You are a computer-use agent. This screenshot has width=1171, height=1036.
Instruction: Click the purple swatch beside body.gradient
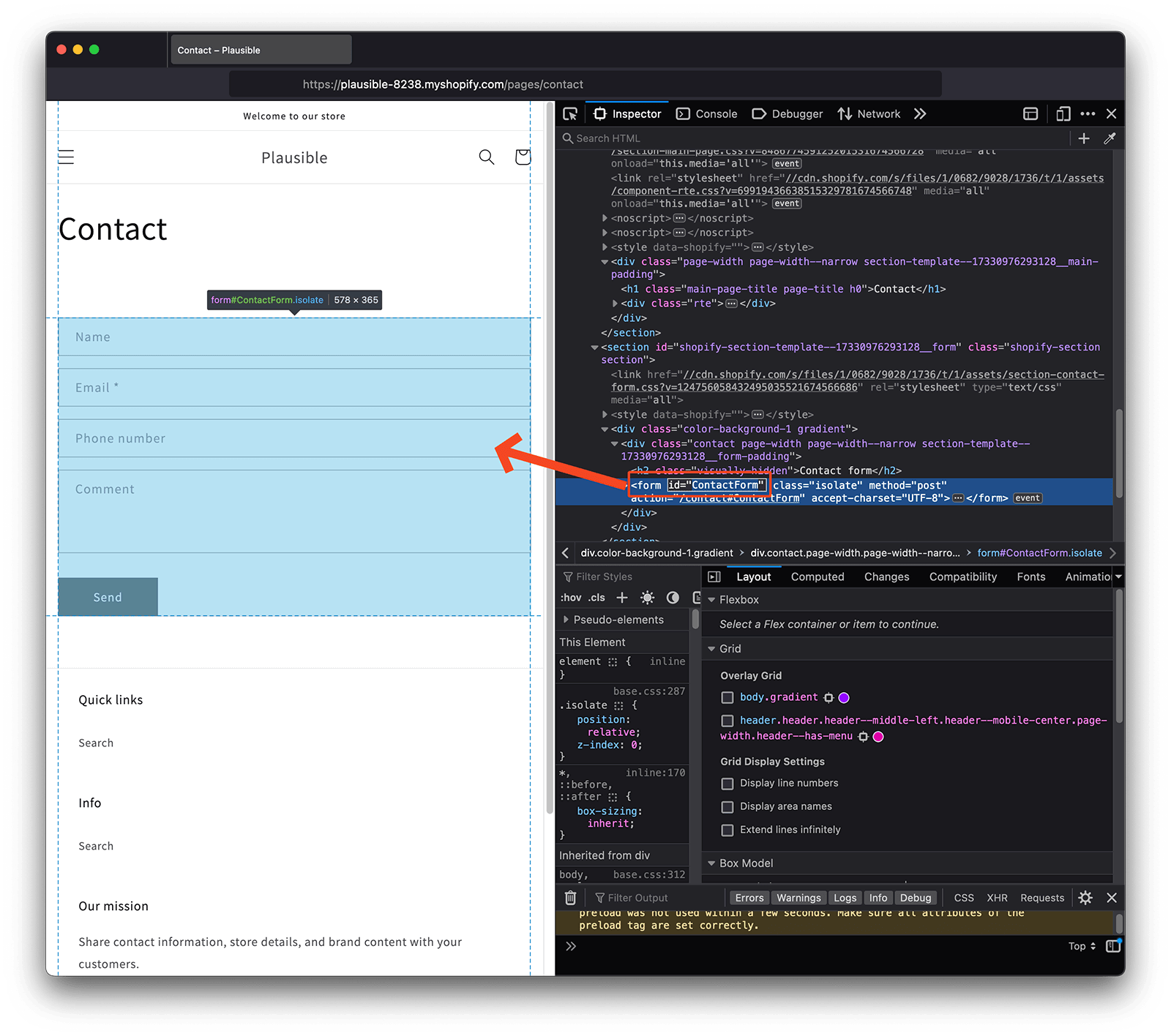[844, 697]
